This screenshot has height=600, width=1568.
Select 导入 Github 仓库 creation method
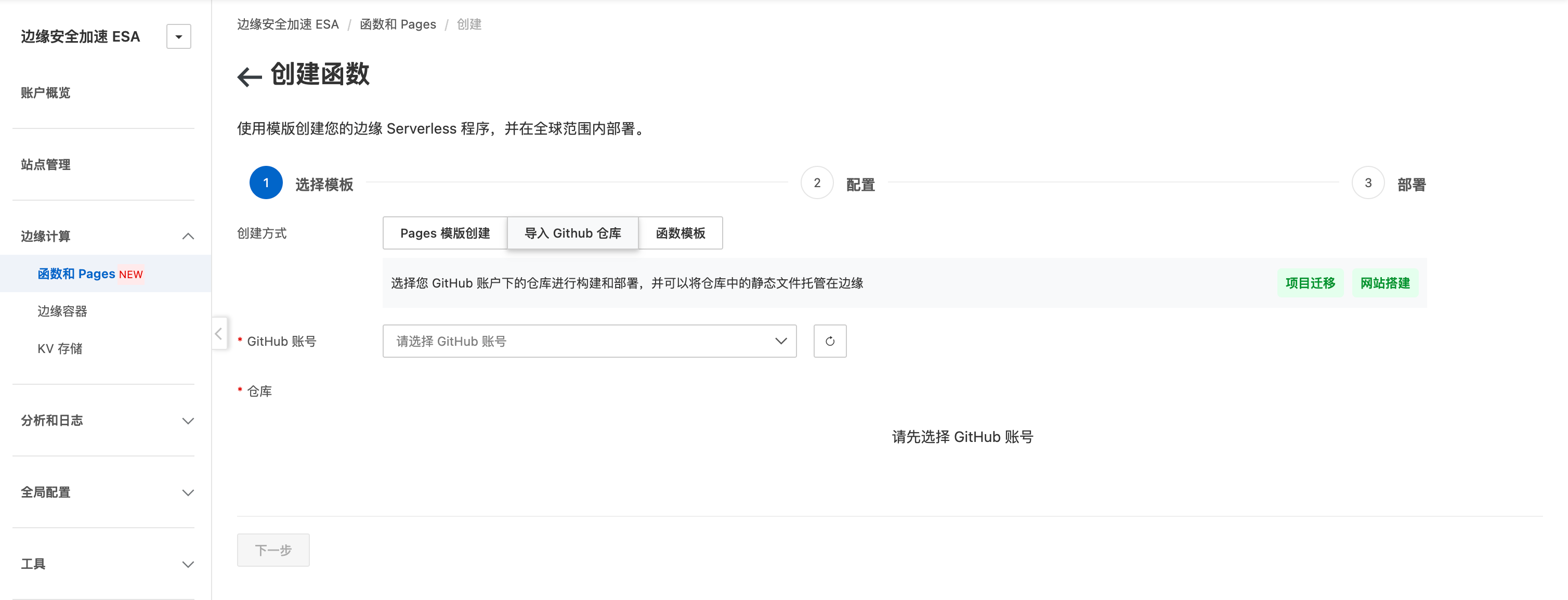[572, 233]
